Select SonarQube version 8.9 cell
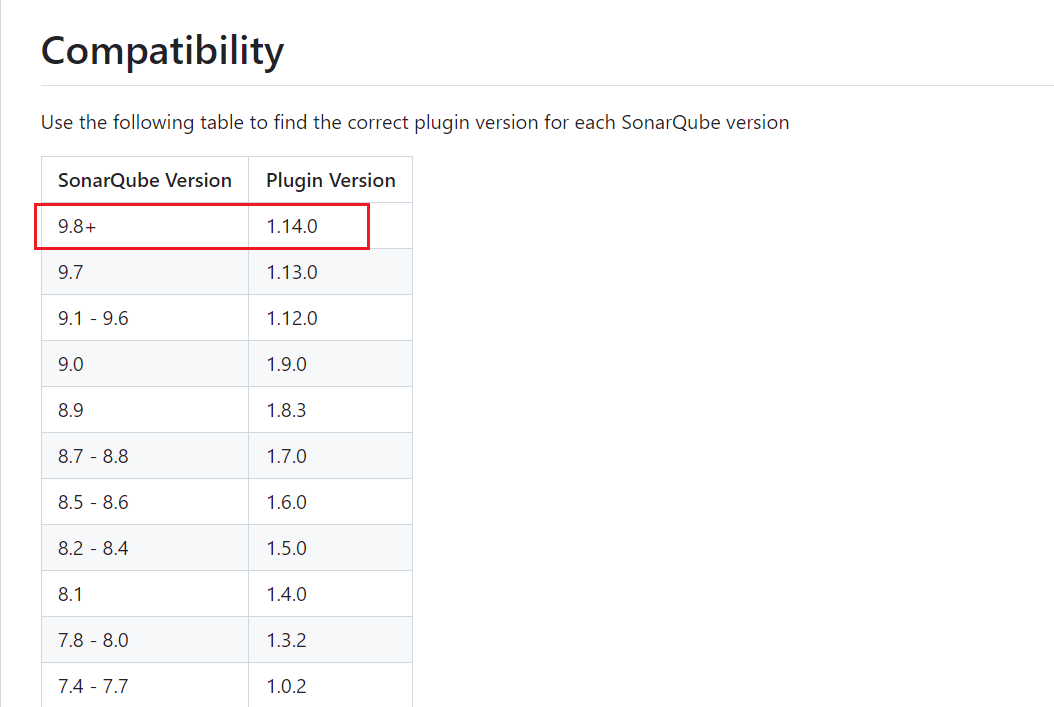Viewport: 1054px width, 707px height. click(x=145, y=410)
